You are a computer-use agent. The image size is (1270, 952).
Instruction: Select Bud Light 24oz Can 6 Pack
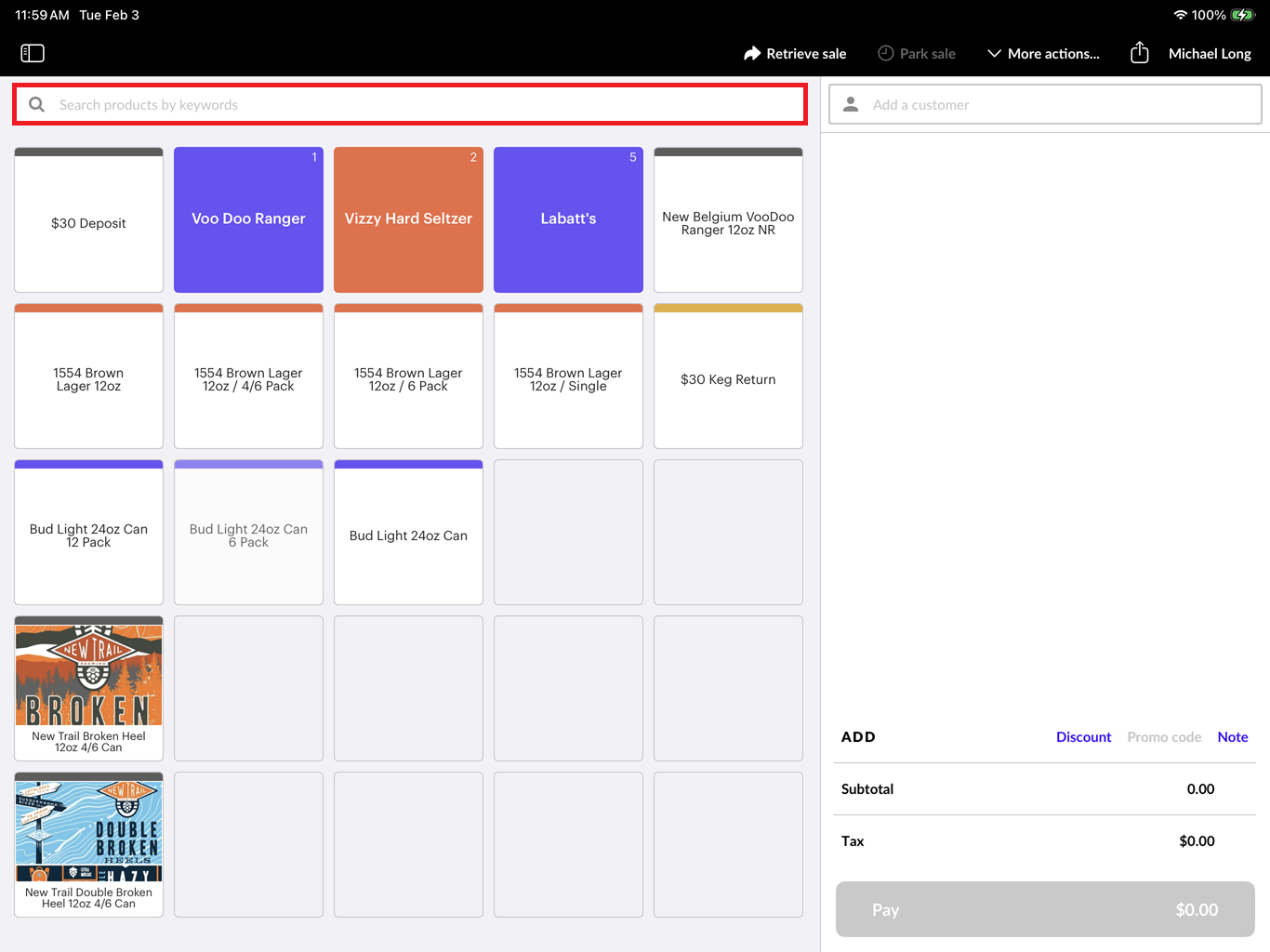click(249, 533)
